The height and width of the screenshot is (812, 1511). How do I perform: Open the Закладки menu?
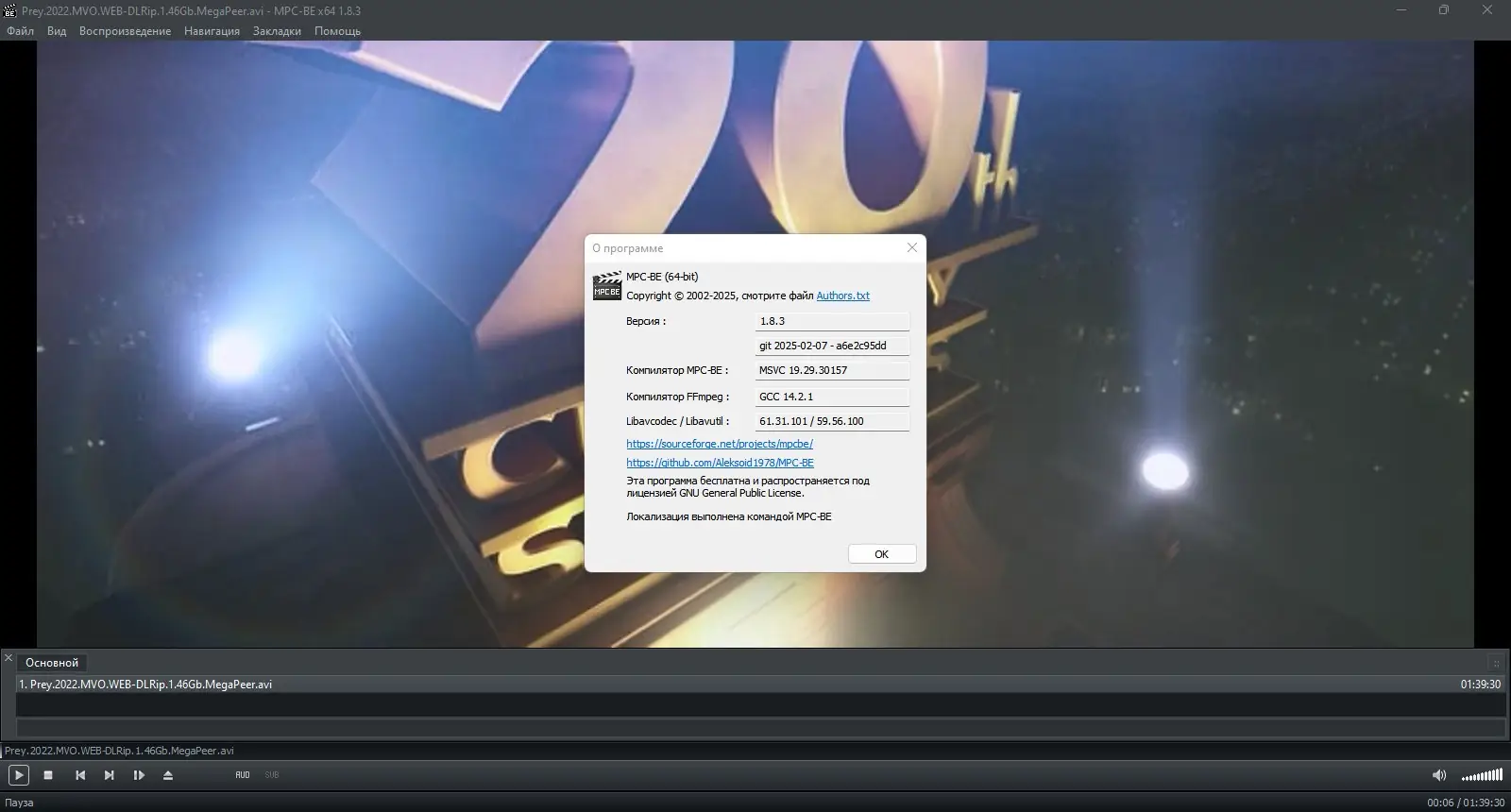tap(277, 31)
